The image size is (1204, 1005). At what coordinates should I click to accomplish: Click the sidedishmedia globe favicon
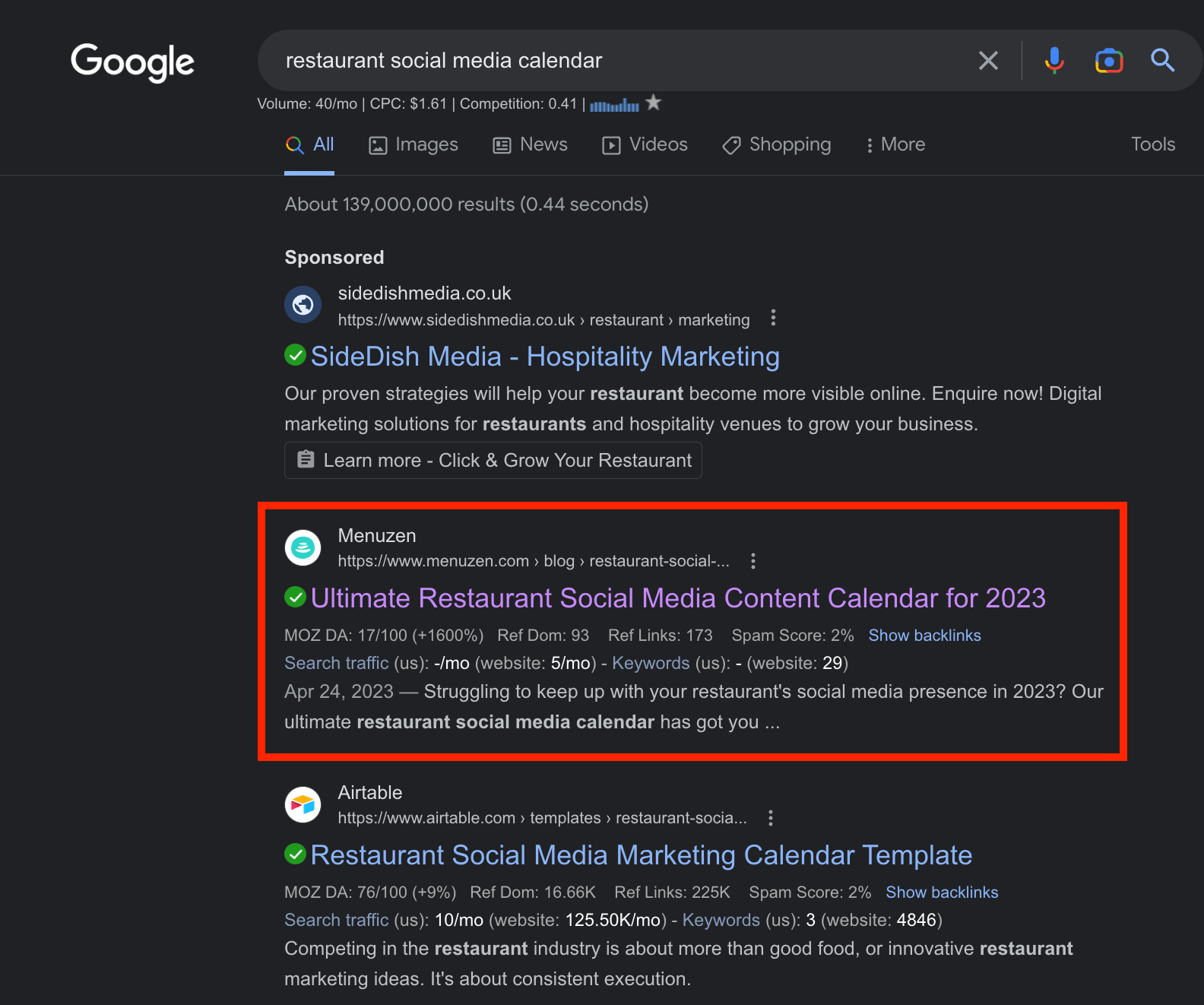(x=303, y=305)
